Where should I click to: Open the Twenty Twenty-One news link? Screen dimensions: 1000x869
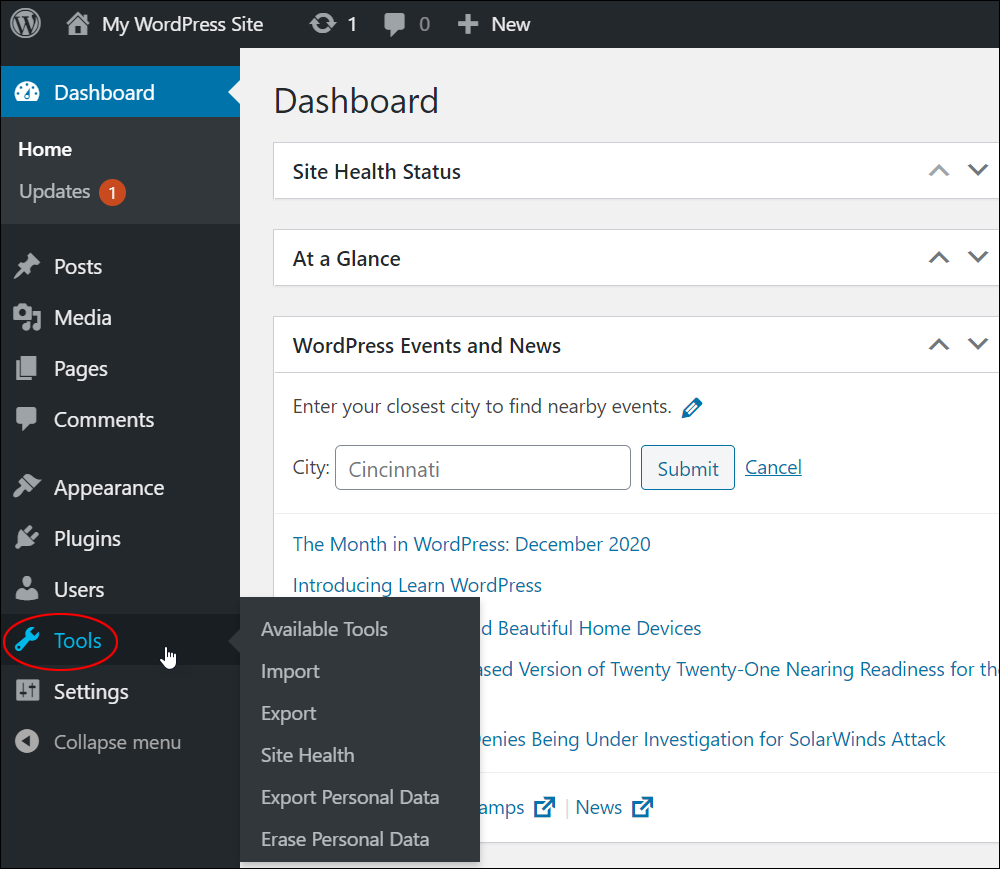739,669
